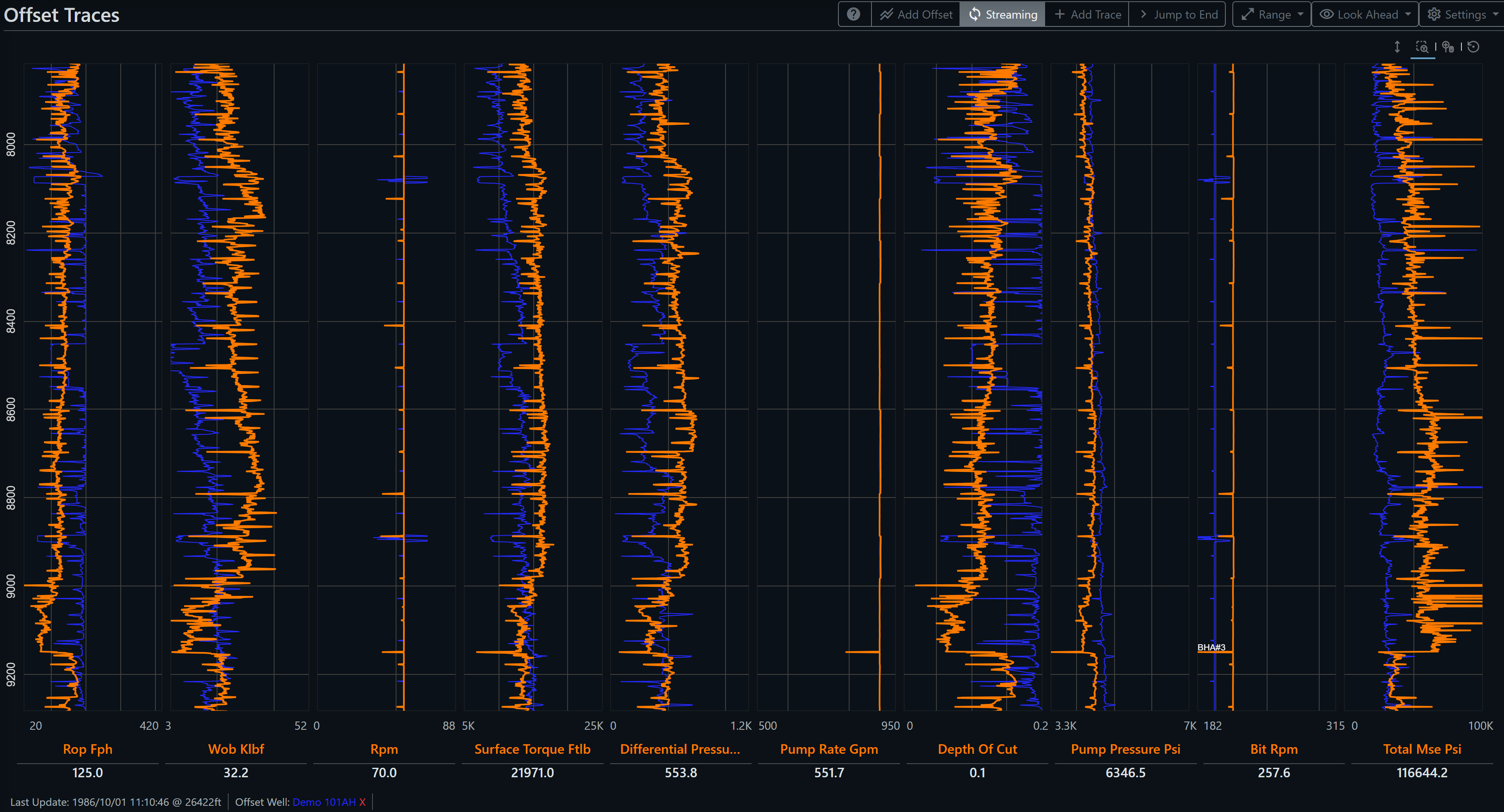Click the 9200 depth axis label
Image resolution: width=1504 pixels, height=812 pixels.
tap(11, 674)
